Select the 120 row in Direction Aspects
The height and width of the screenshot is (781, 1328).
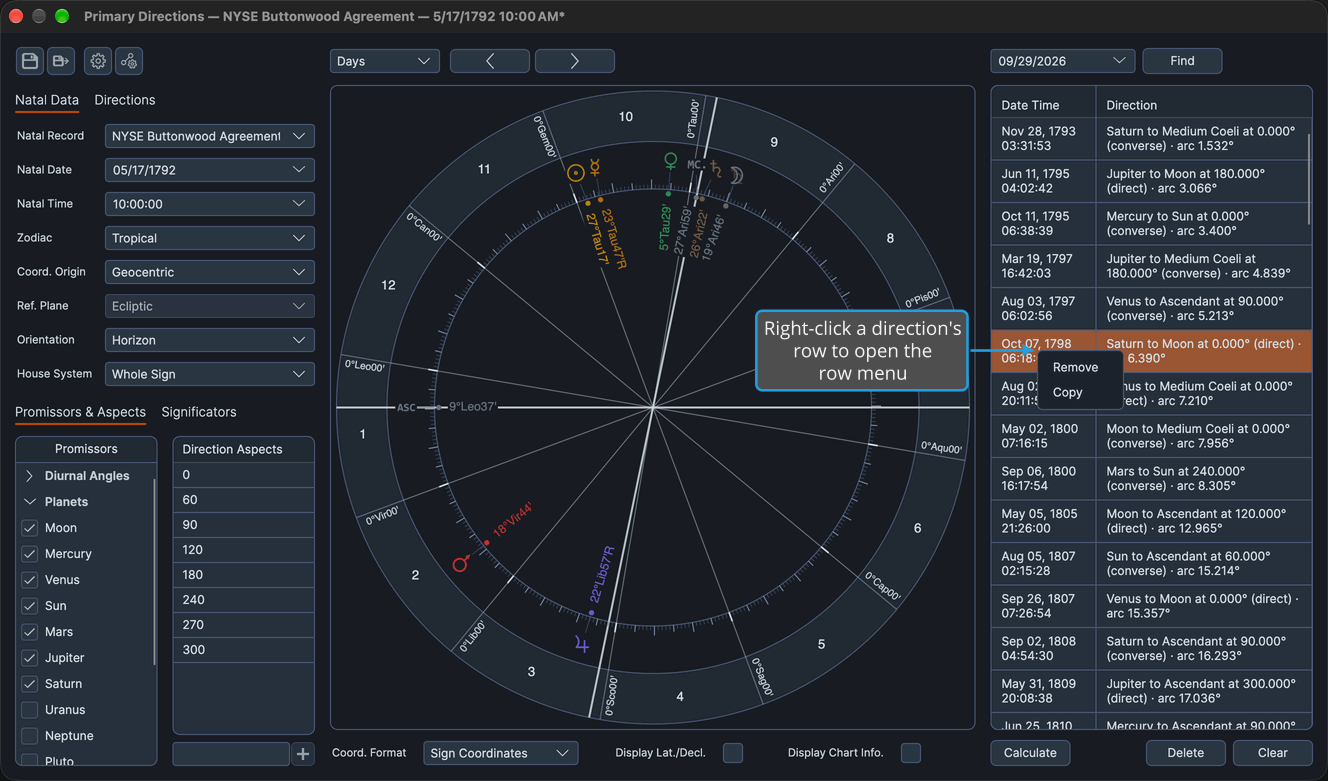coord(244,550)
